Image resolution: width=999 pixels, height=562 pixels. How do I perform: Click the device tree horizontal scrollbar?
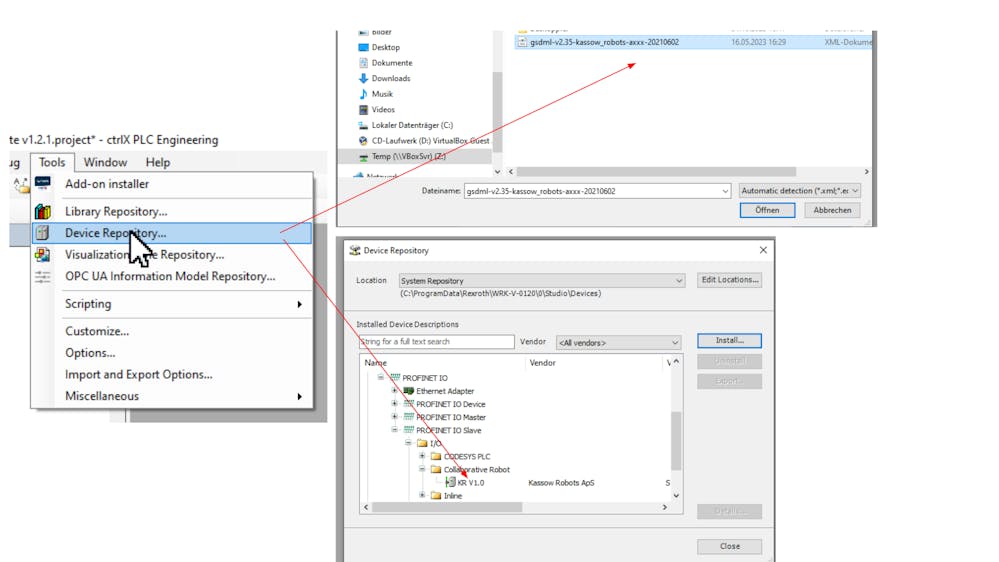pyautogui.click(x=447, y=507)
